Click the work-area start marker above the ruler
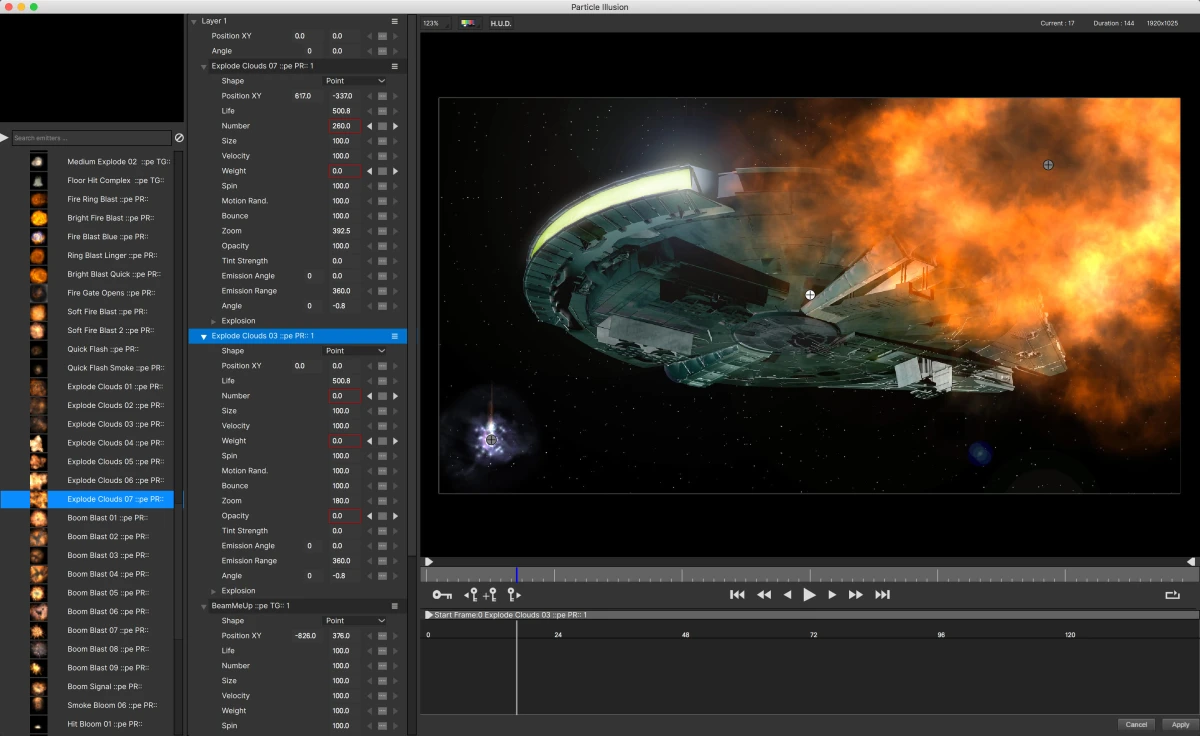The width and height of the screenshot is (1200, 736). tap(429, 562)
